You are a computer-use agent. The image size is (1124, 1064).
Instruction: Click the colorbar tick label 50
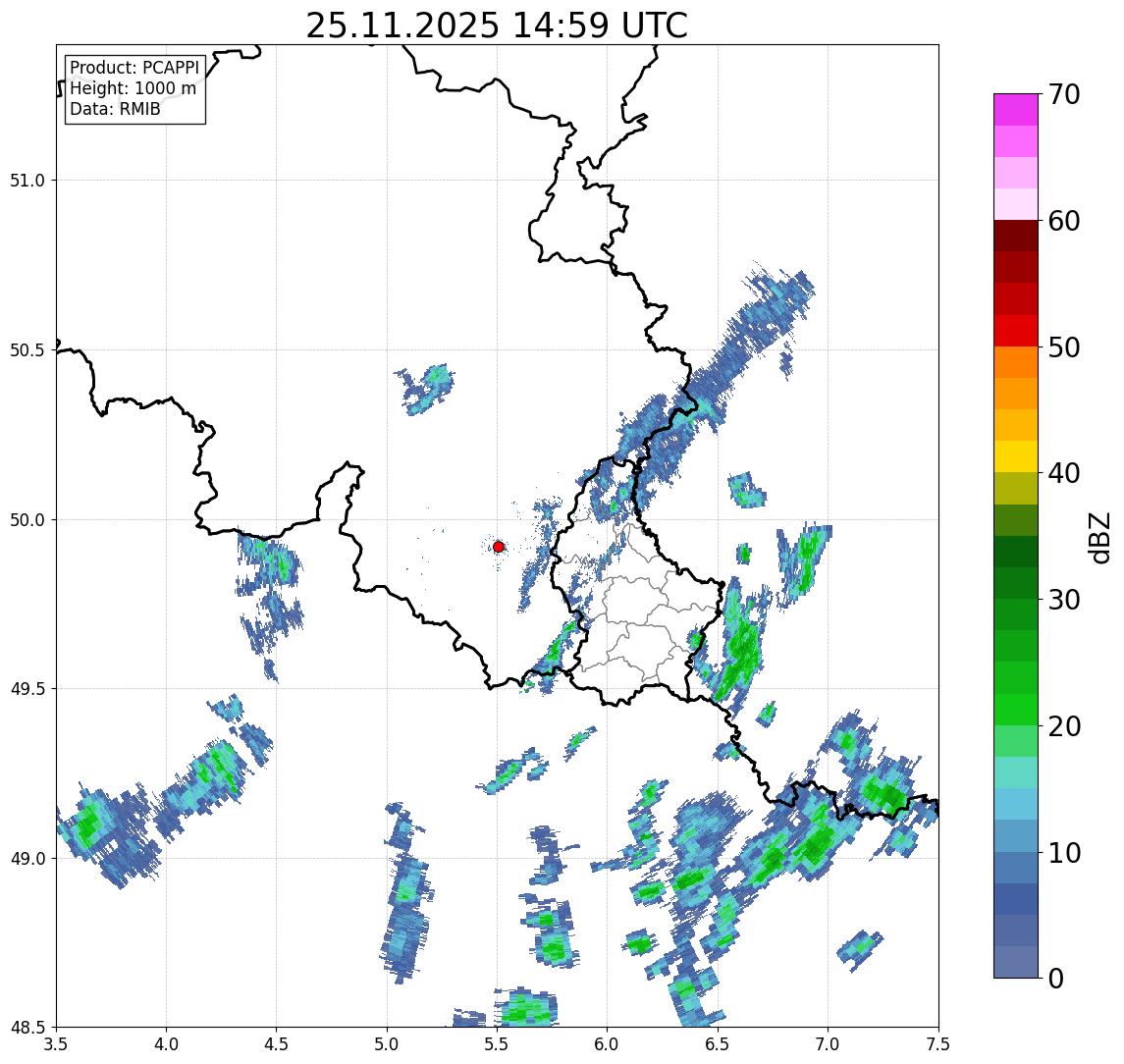point(1064,347)
